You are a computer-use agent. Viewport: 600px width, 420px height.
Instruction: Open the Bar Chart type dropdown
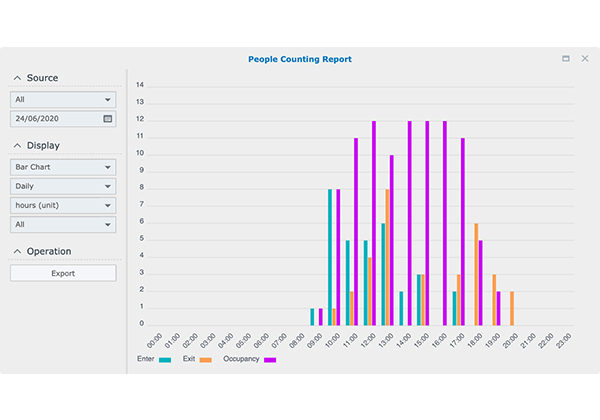click(63, 167)
